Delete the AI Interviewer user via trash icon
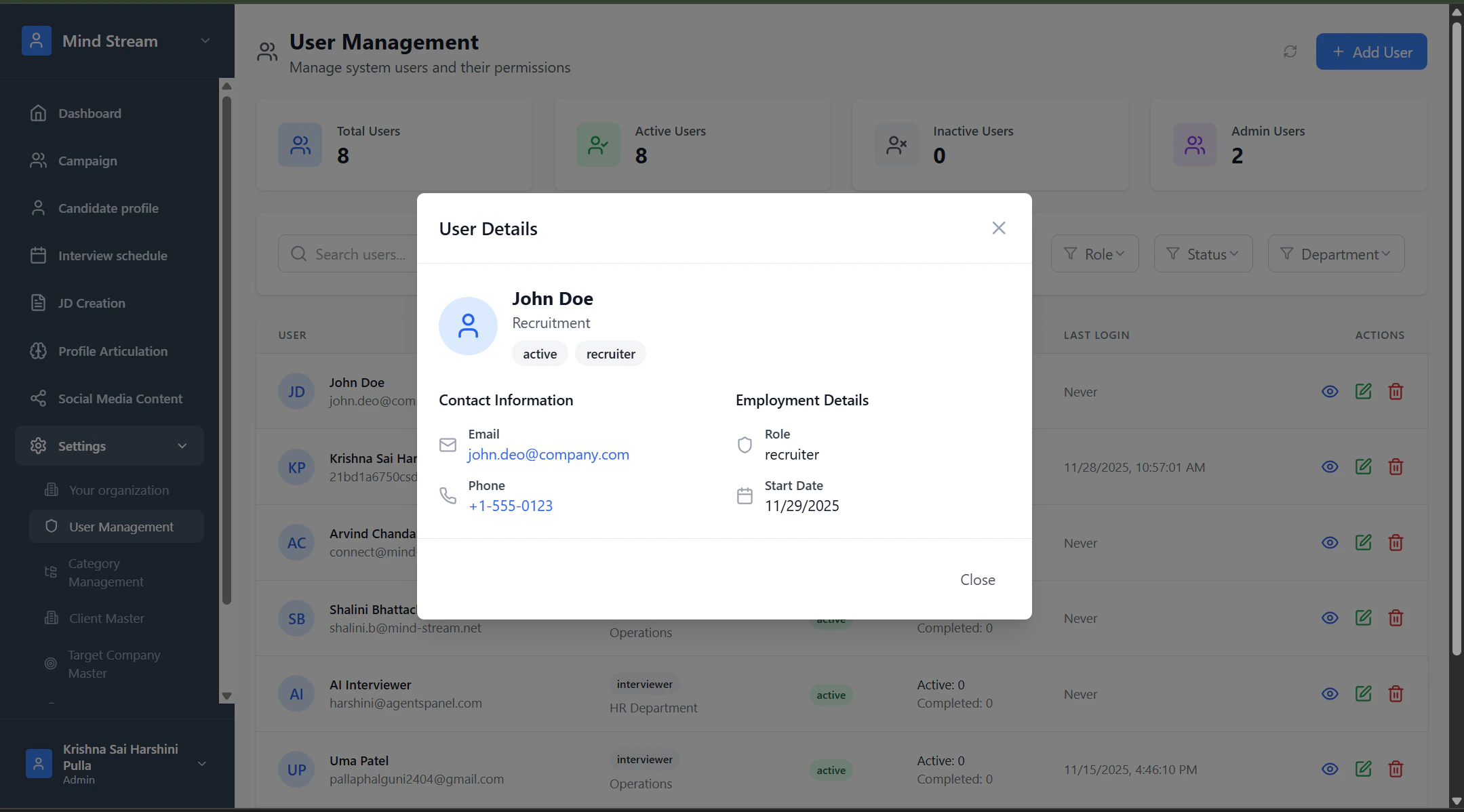Screen dimensions: 1464x812 tap(1396, 694)
